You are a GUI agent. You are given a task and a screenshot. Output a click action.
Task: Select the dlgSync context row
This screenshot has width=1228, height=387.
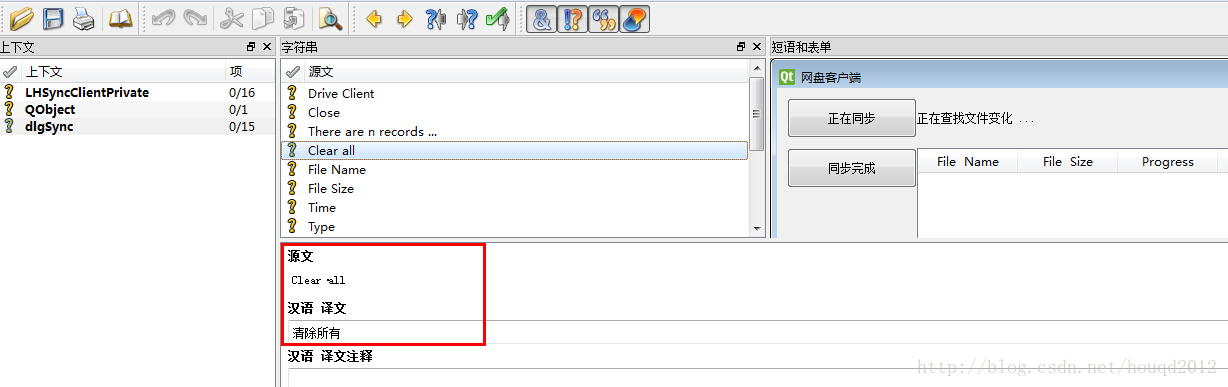click(x=137, y=126)
